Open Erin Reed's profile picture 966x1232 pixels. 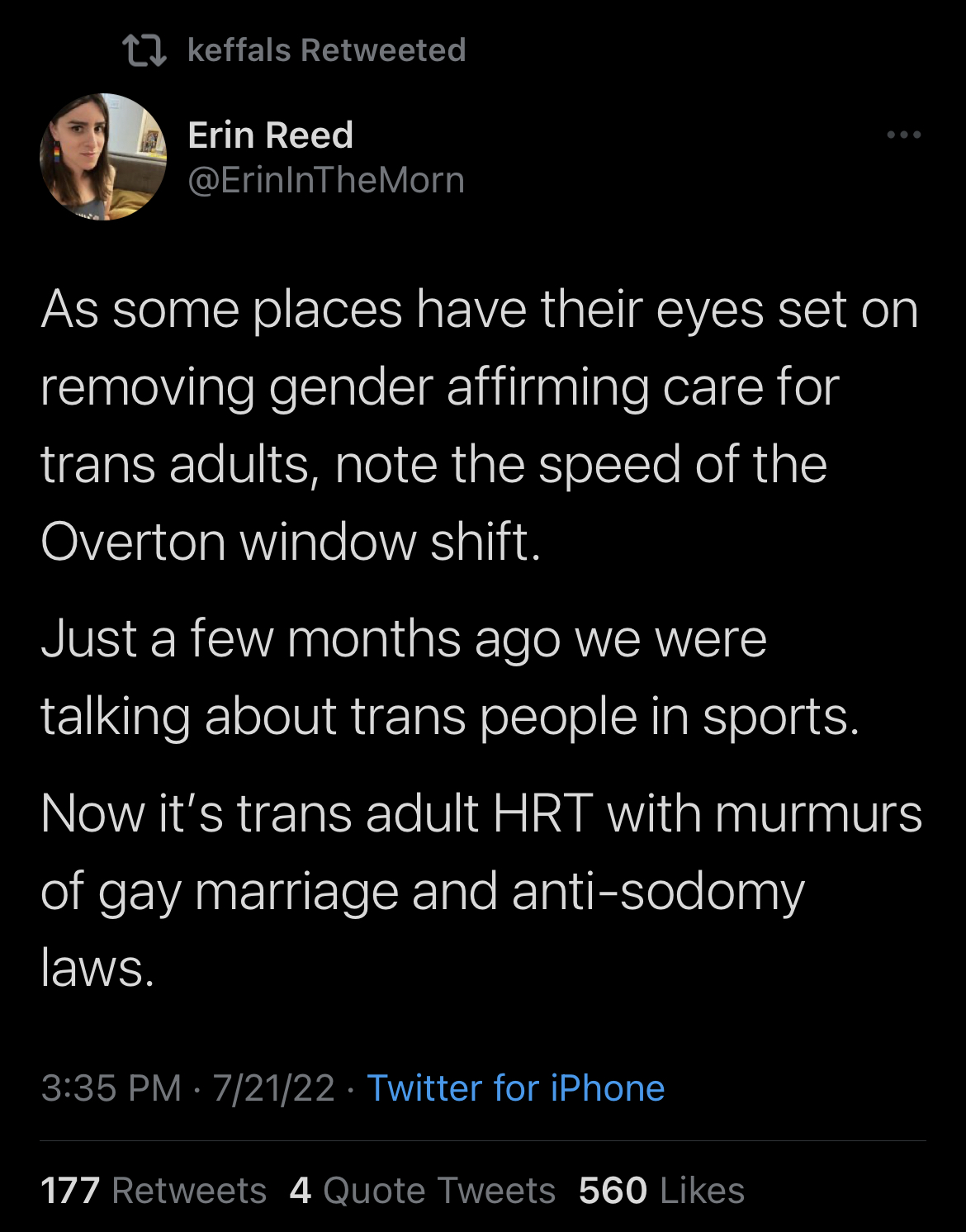tap(103, 157)
